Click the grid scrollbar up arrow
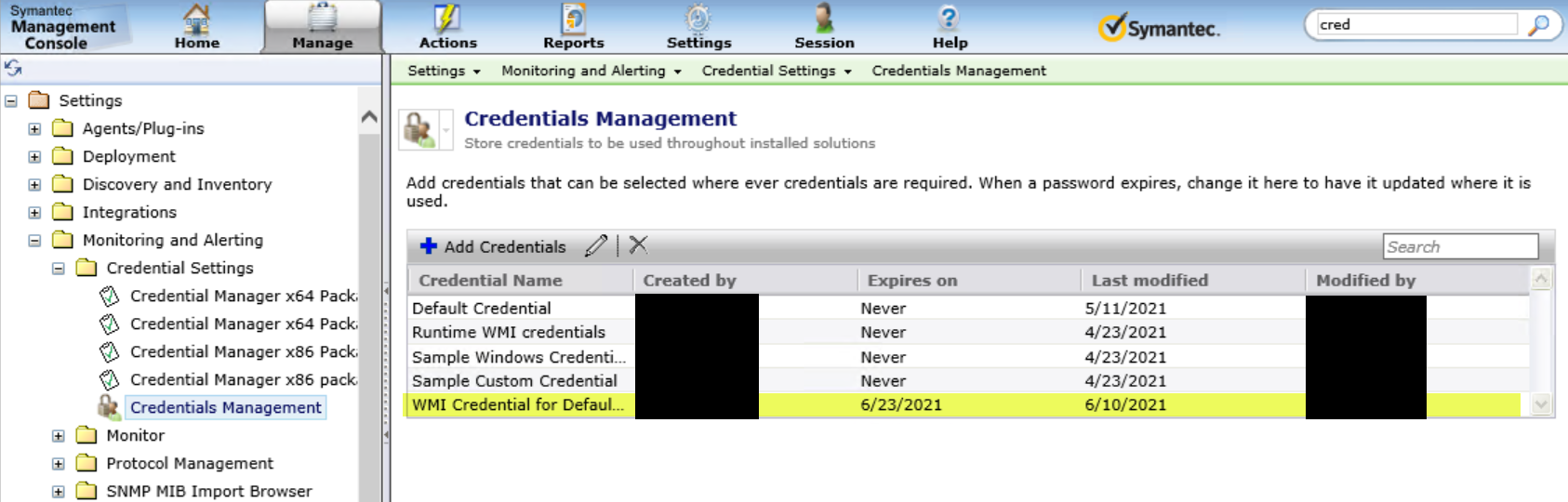This screenshot has height=502, width=1568. pos(1541,278)
